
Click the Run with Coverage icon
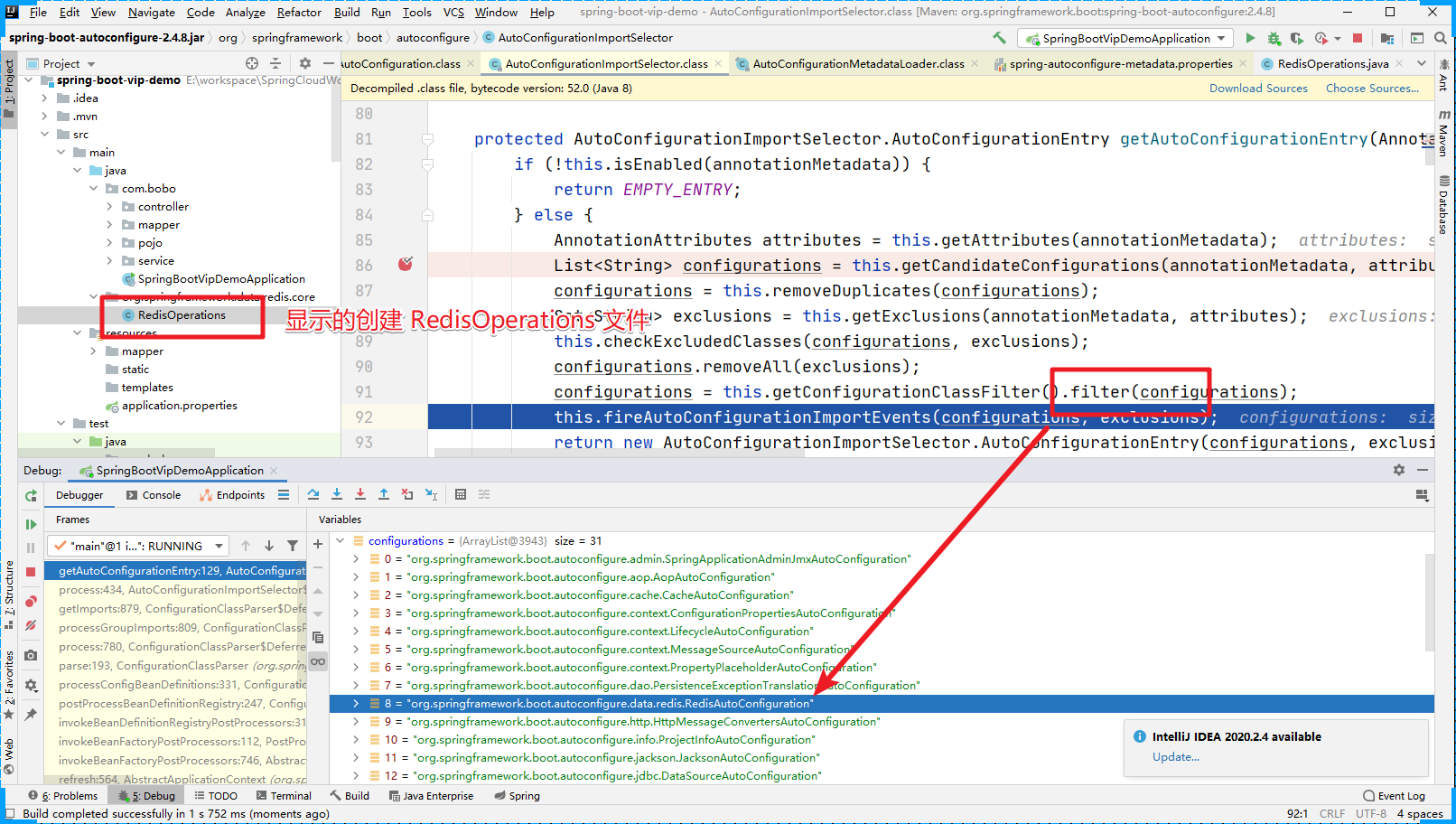(x=1297, y=38)
